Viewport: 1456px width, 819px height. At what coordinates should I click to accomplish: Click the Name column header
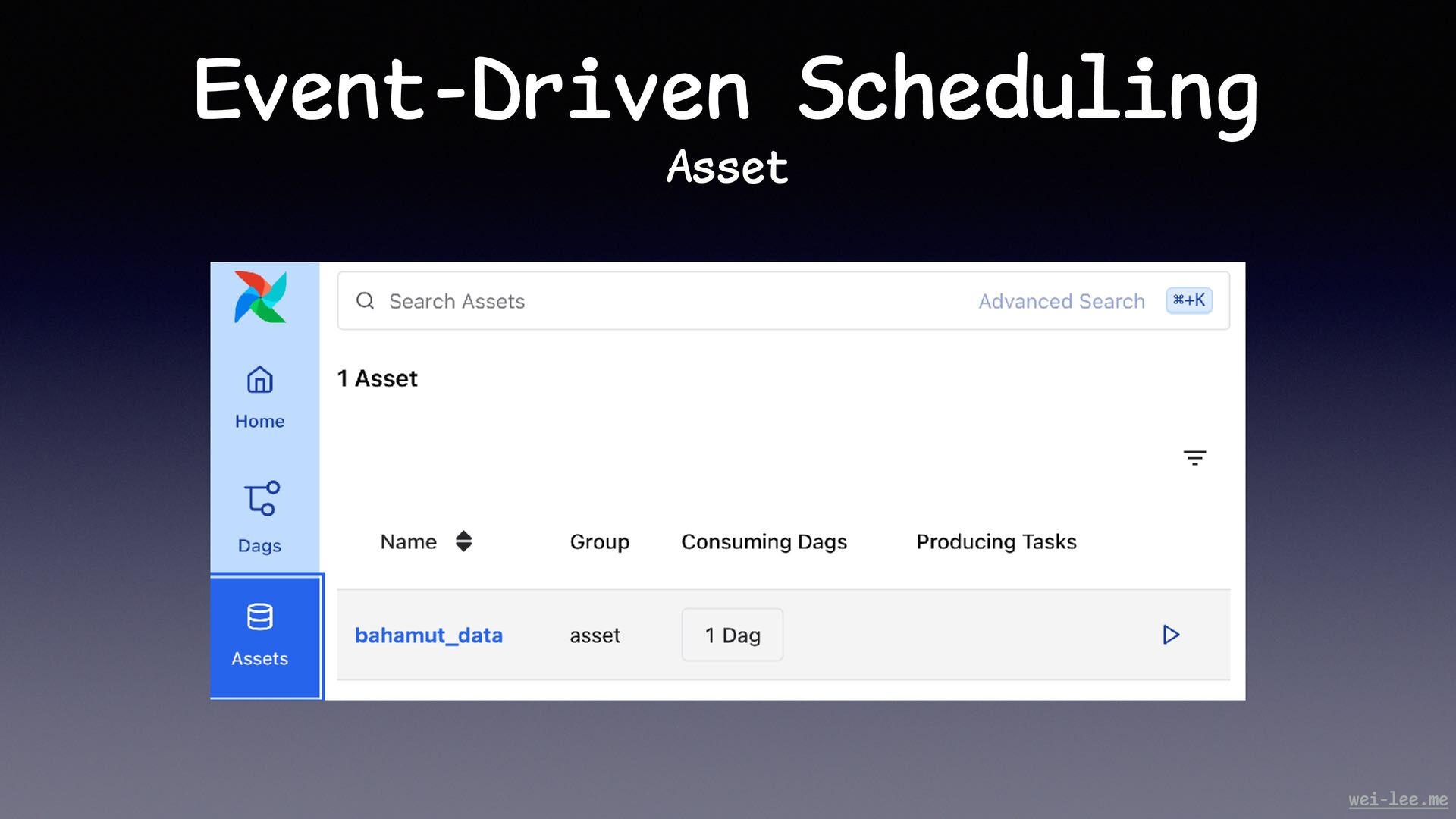point(408,541)
